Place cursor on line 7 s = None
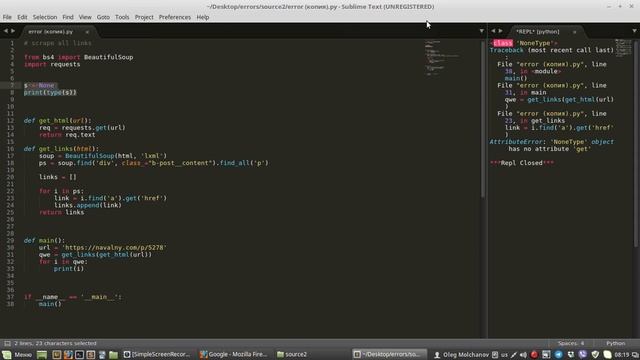Screen dimensions: 640x360 pos(40,85)
